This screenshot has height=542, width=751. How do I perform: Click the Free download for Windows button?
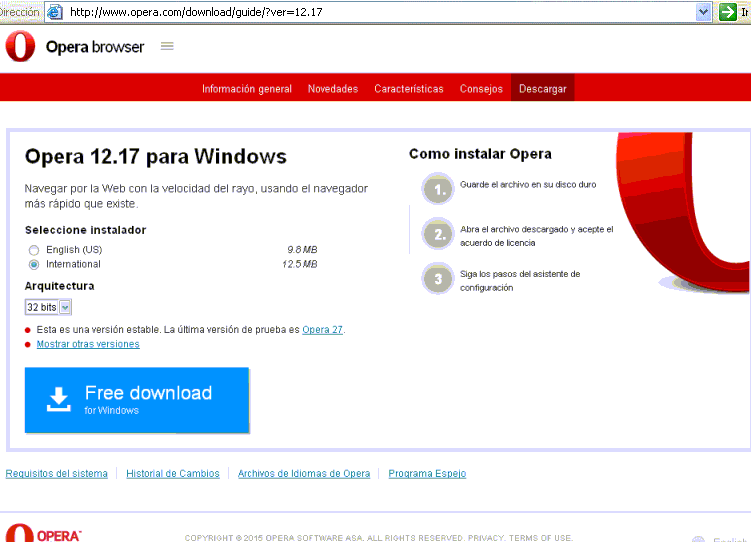tap(137, 400)
